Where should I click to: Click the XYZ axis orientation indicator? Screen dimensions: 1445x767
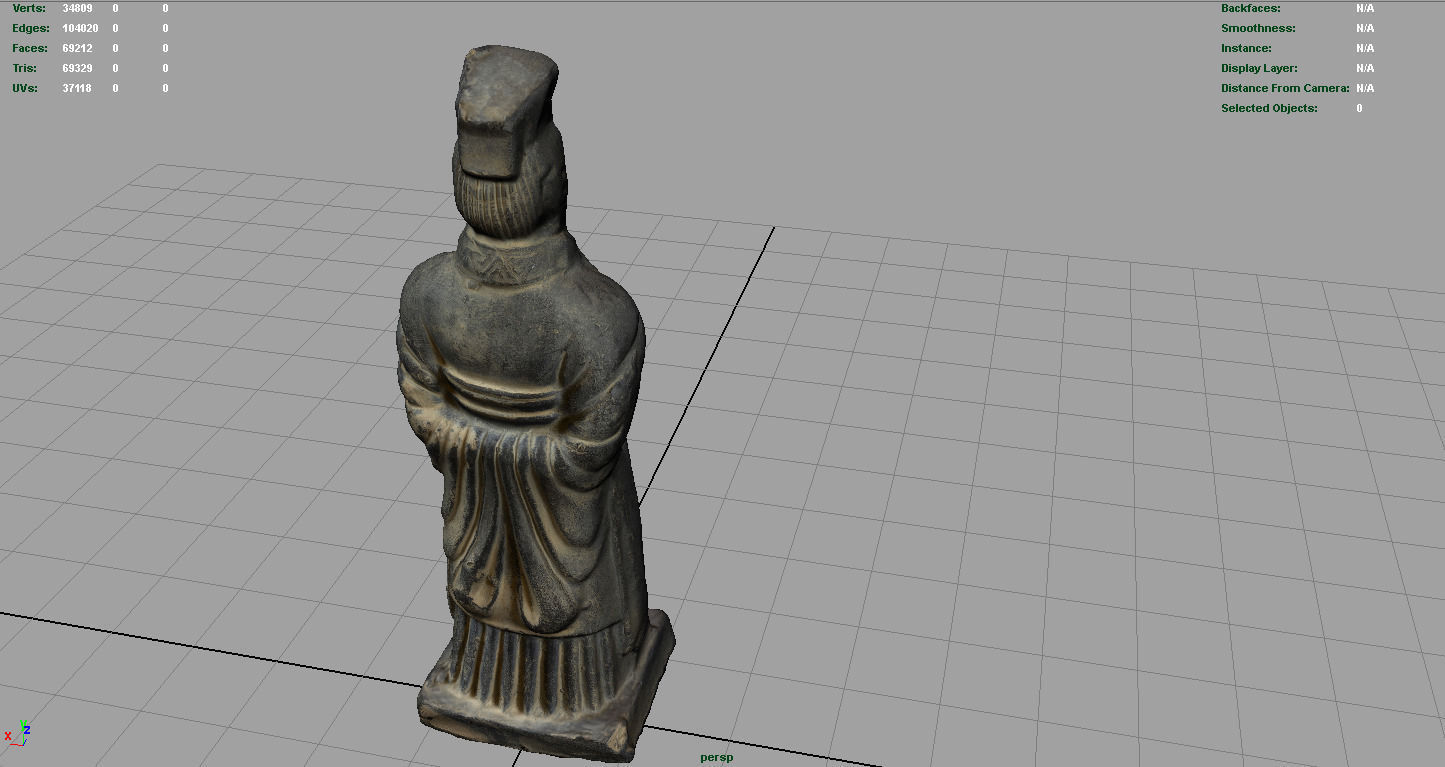click(x=17, y=734)
